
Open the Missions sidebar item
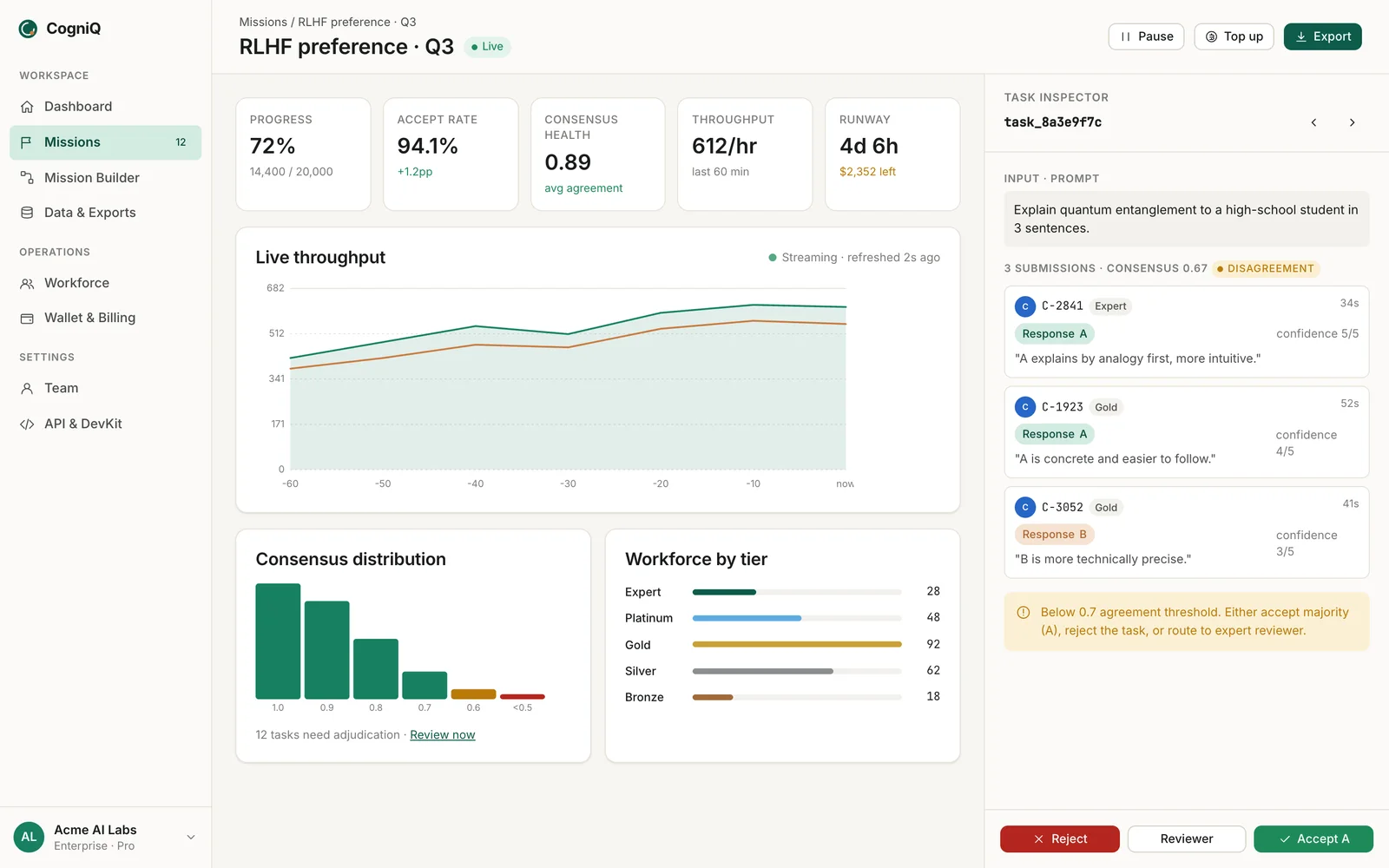[x=105, y=142]
